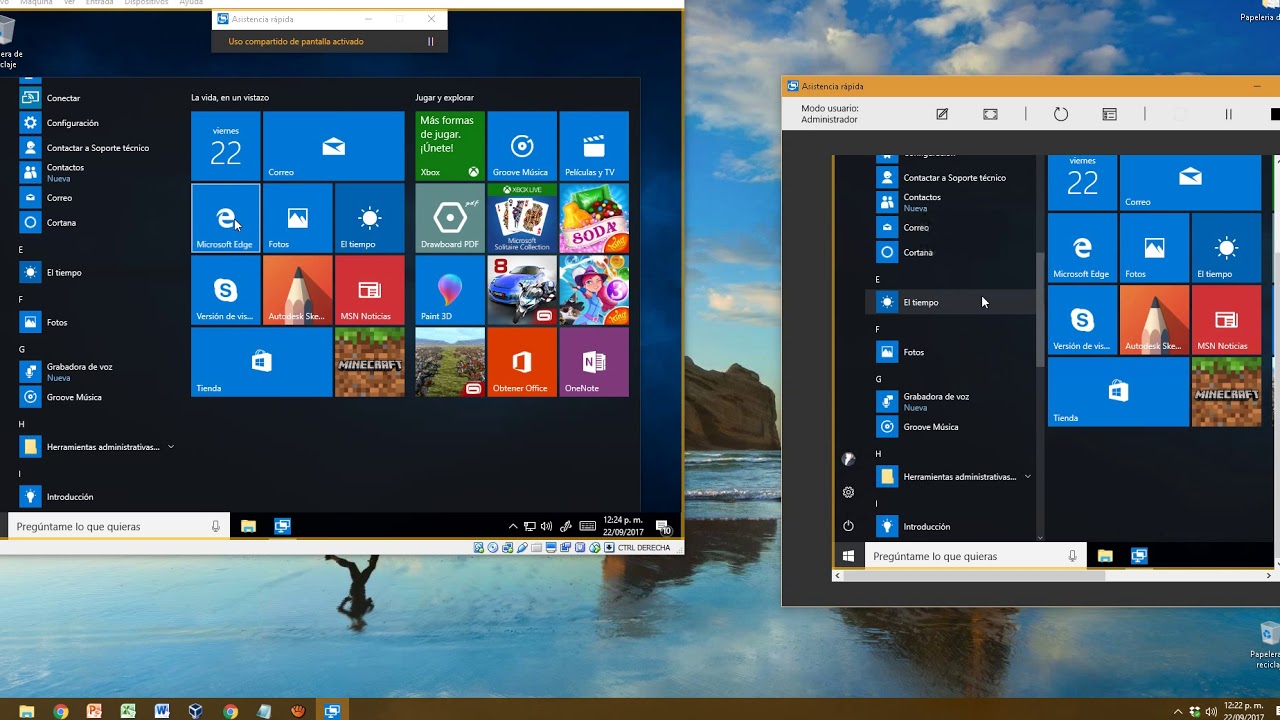Open the Drawboard PDF tile

pos(449,218)
